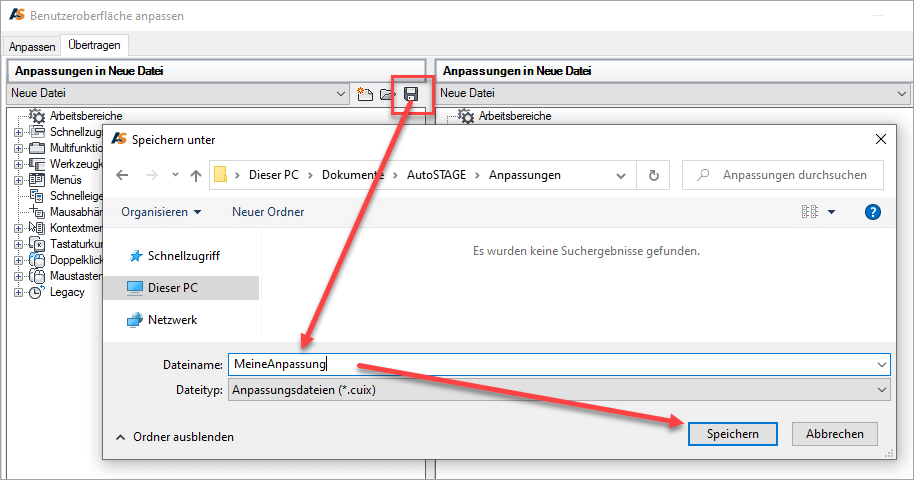Click the Kontextmenüs tree icon

pos(37,227)
